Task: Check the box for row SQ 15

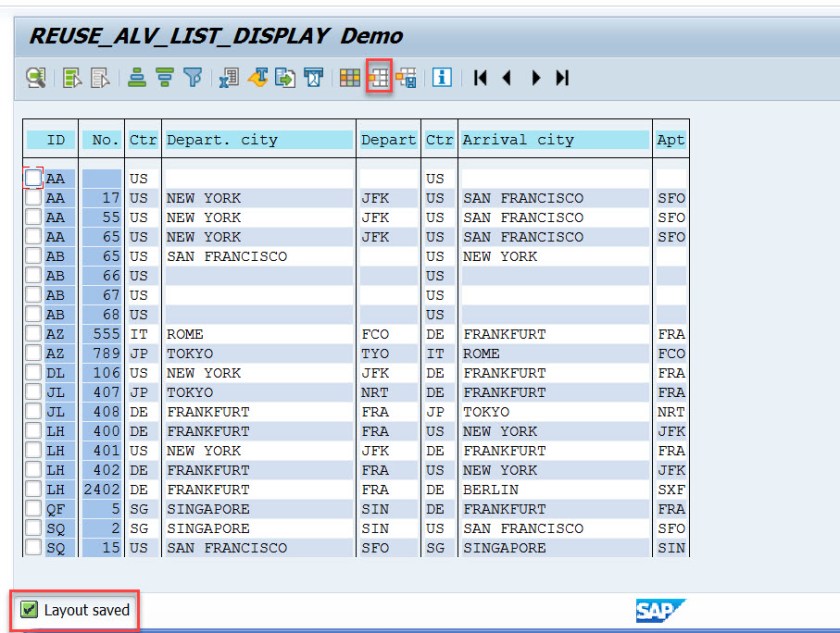Action: (33, 547)
